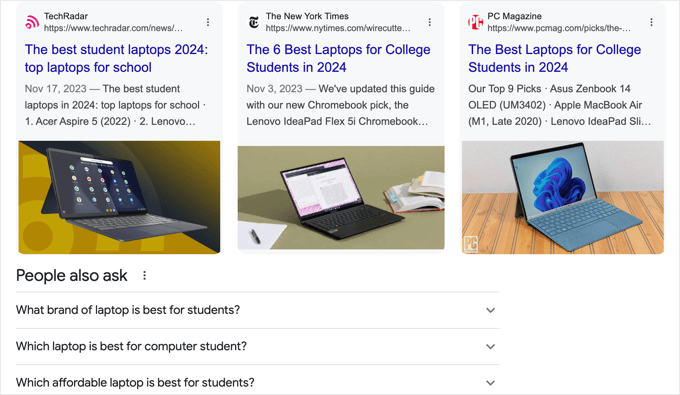This screenshot has width=680, height=395.
Task: Click the 'Our Top 9 Picks' snippet text
Action: coord(504,89)
